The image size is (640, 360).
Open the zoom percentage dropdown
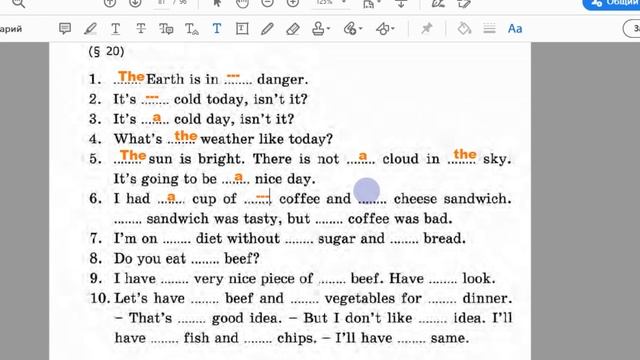pos(331,2)
